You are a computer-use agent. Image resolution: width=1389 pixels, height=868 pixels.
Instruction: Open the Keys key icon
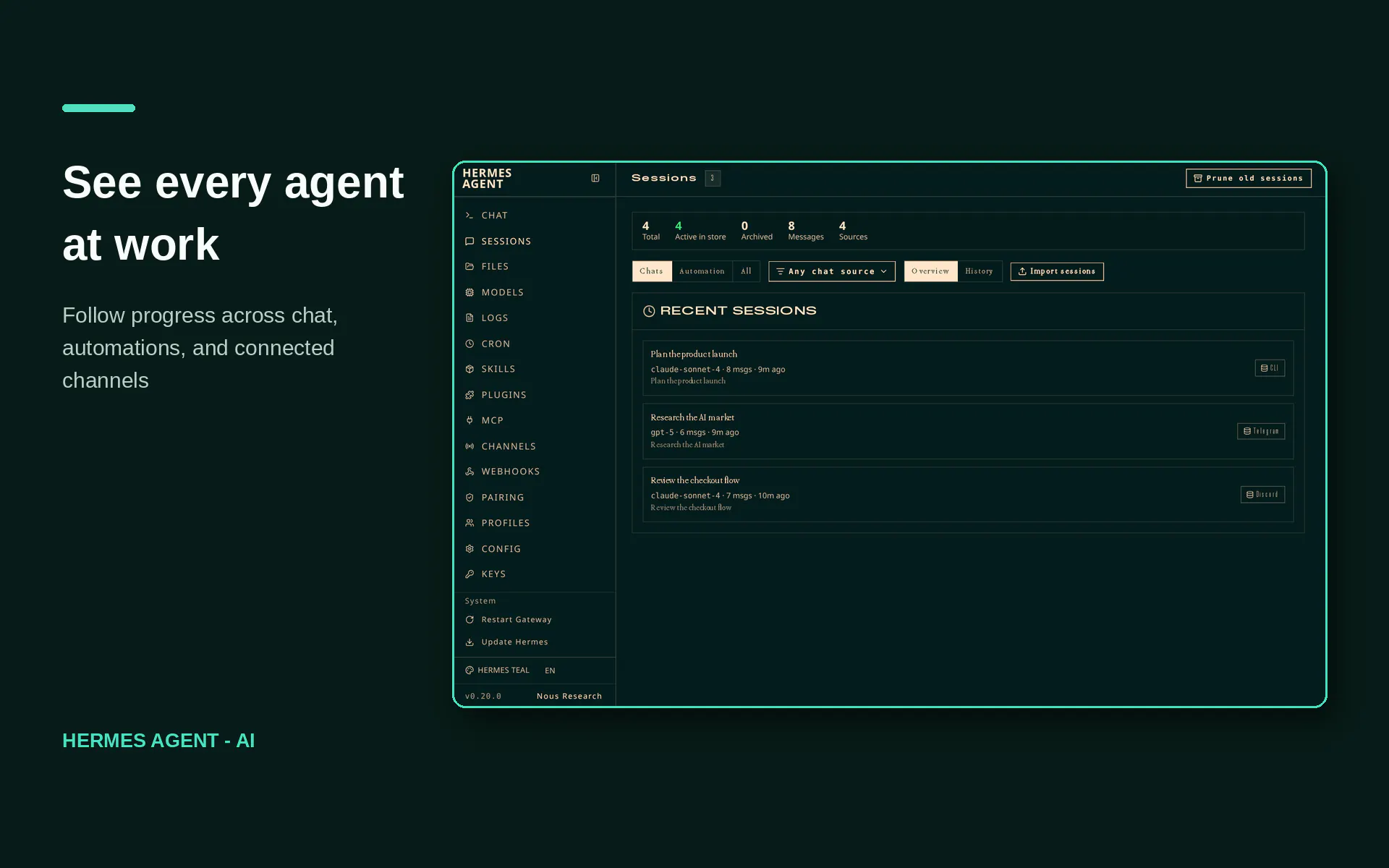(470, 574)
